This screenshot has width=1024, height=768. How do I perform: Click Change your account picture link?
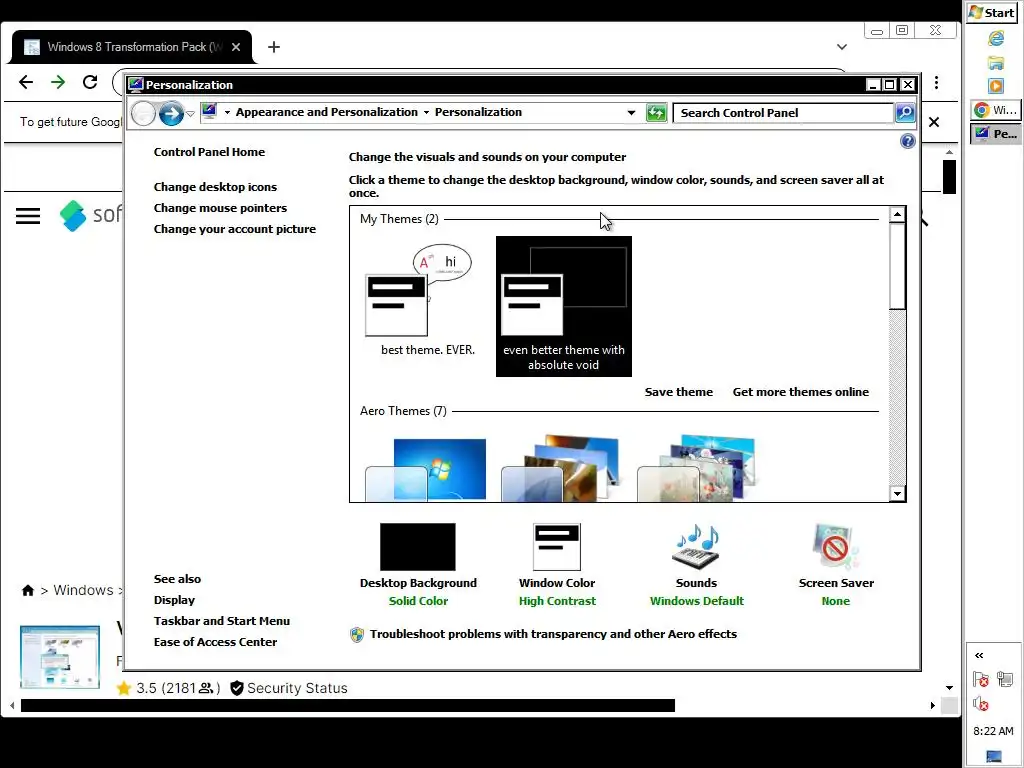point(234,229)
